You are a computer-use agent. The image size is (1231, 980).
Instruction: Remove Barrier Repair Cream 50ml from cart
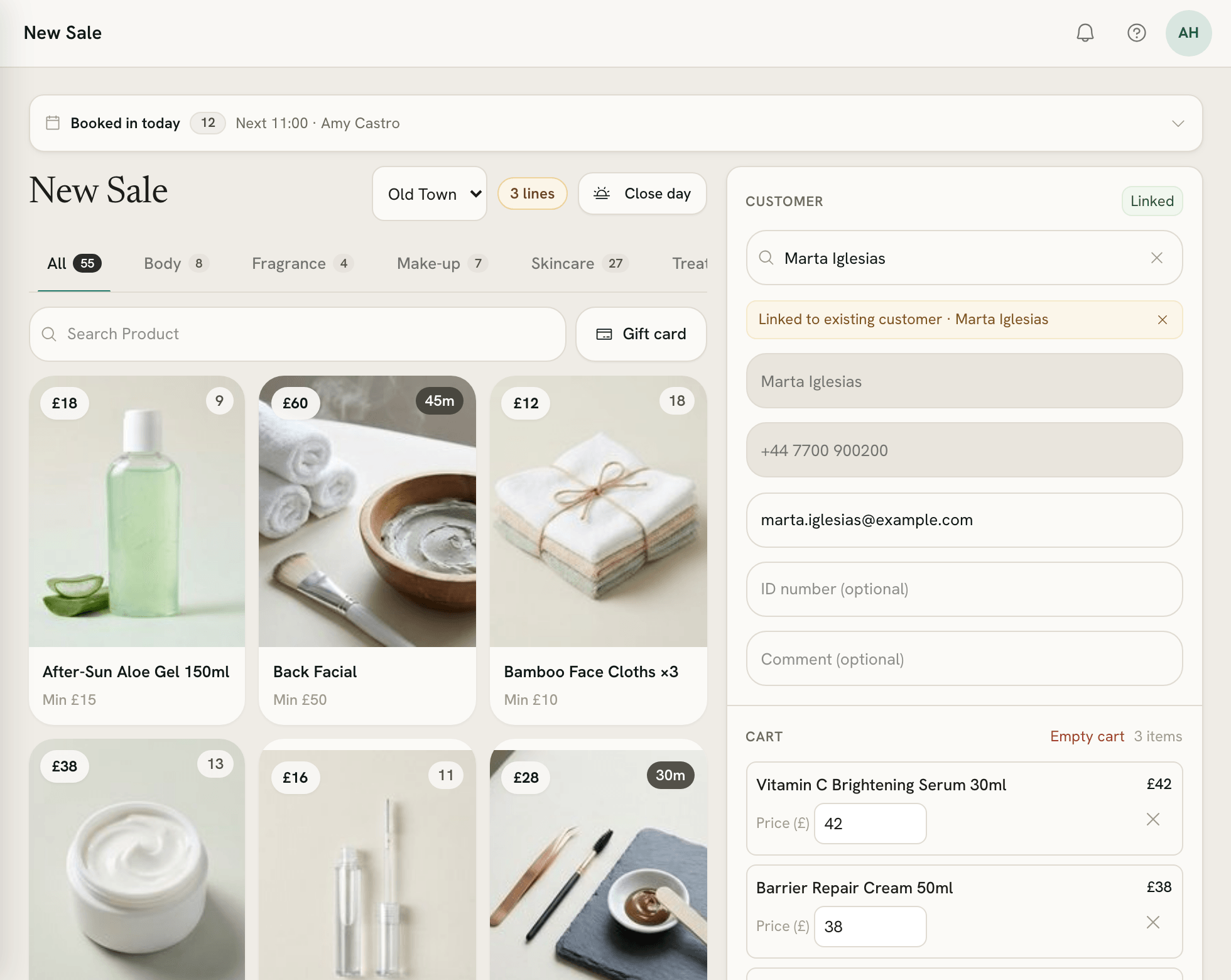click(x=1153, y=922)
